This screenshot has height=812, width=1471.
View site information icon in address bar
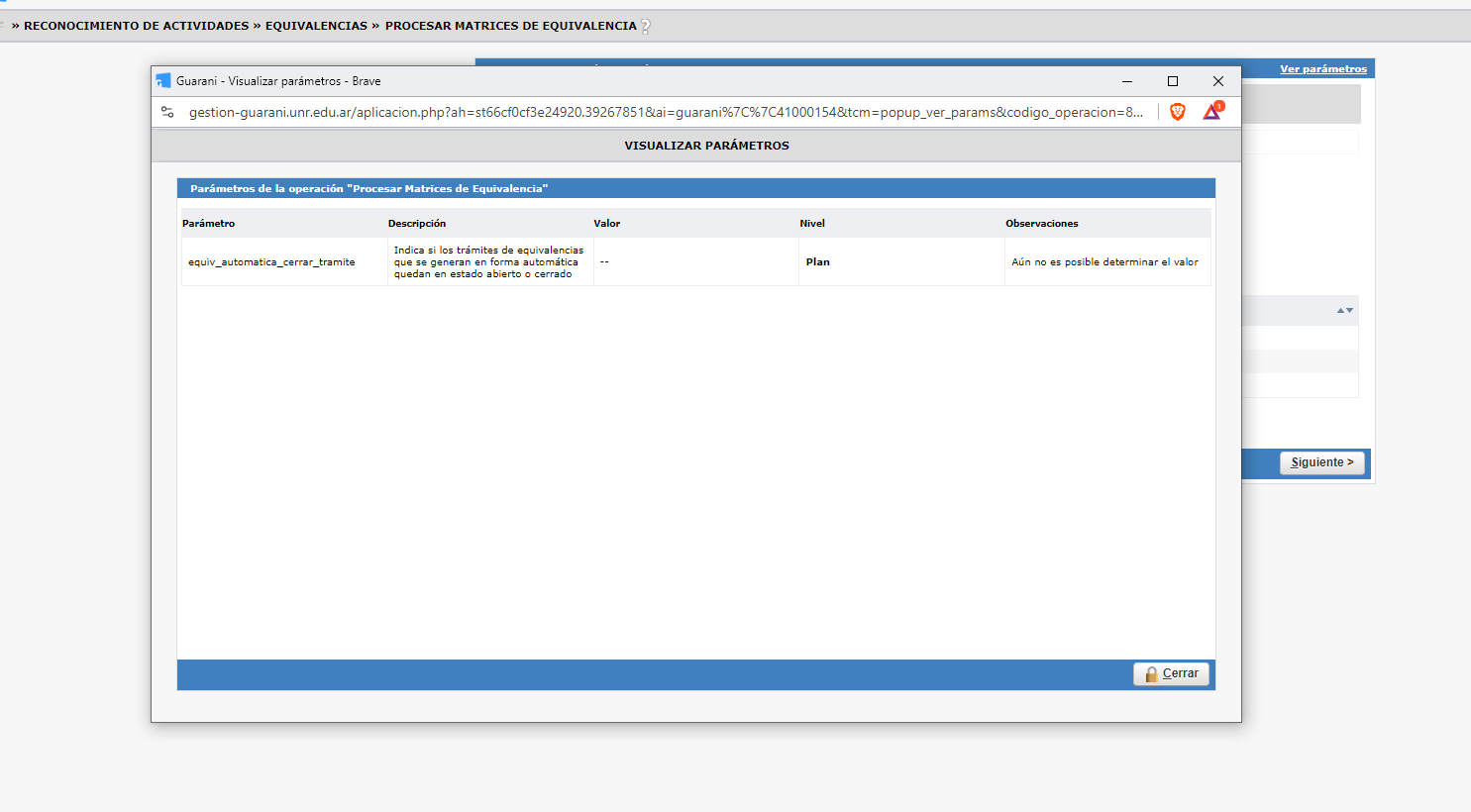pyautogui.click(x=167, y=112)
